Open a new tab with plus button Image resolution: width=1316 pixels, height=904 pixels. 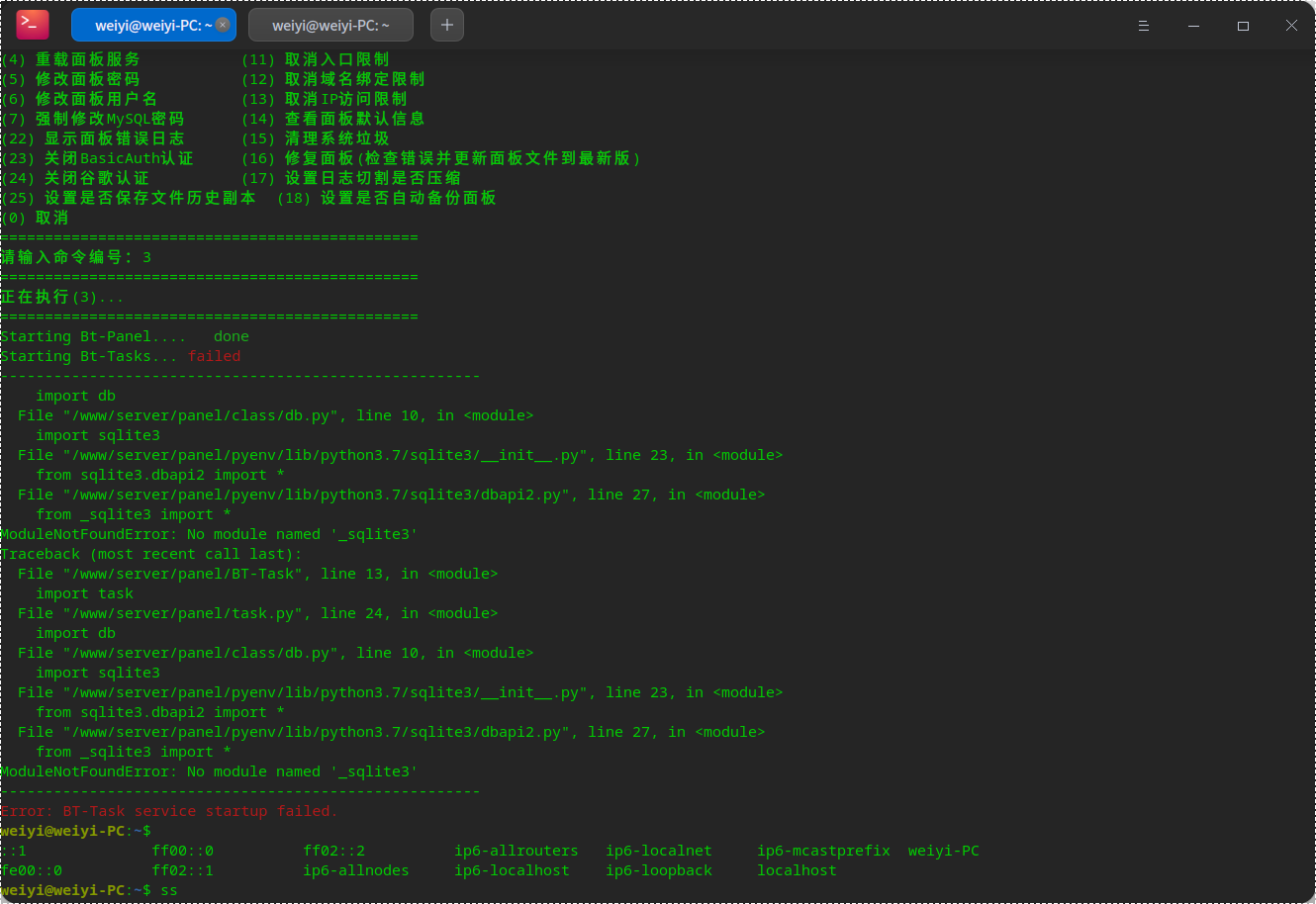(x=447, y=25)
